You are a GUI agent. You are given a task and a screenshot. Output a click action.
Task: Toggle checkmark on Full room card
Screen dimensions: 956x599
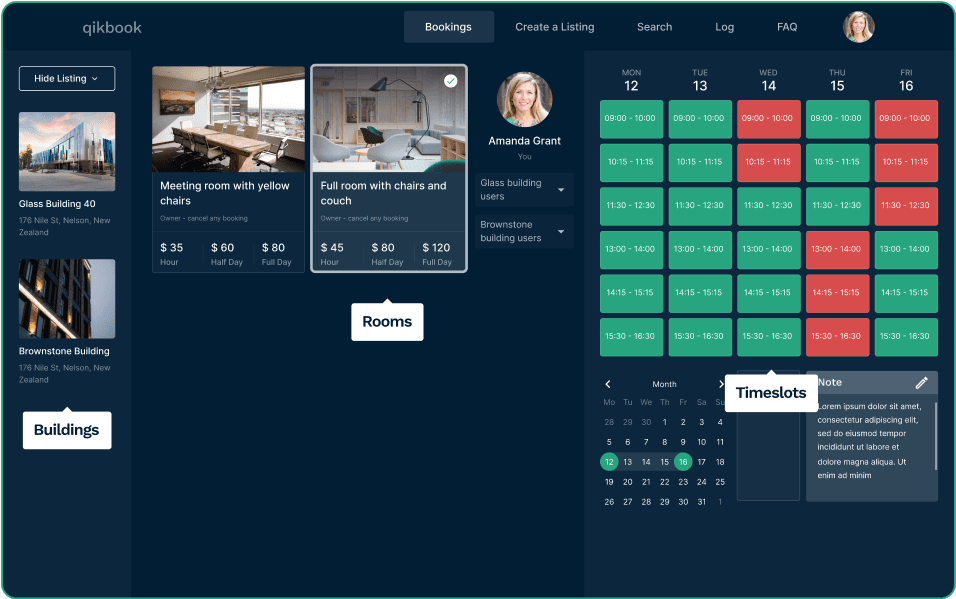[x=450, y=81]
